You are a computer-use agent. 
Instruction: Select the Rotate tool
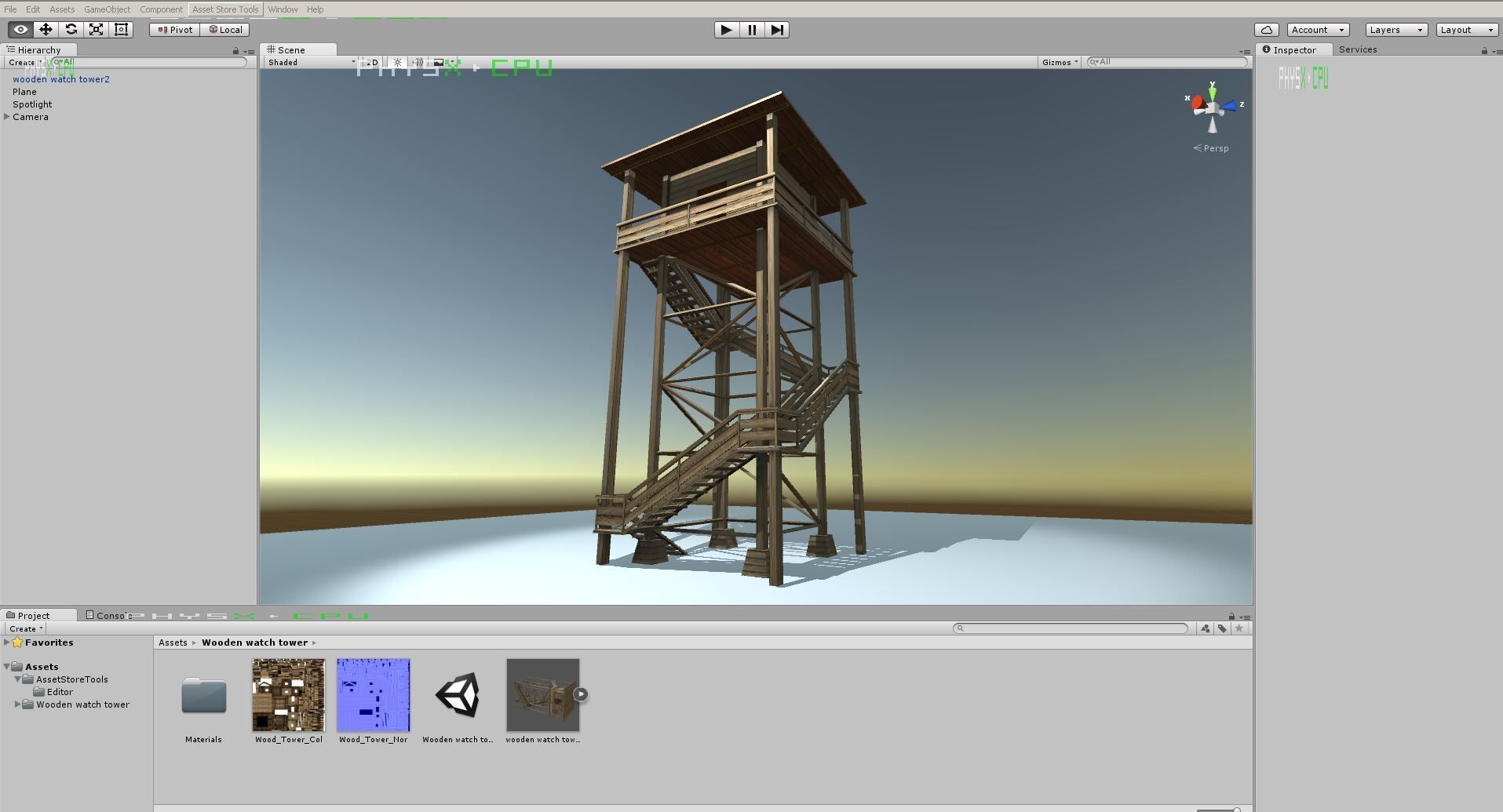[x=71, y=30]
